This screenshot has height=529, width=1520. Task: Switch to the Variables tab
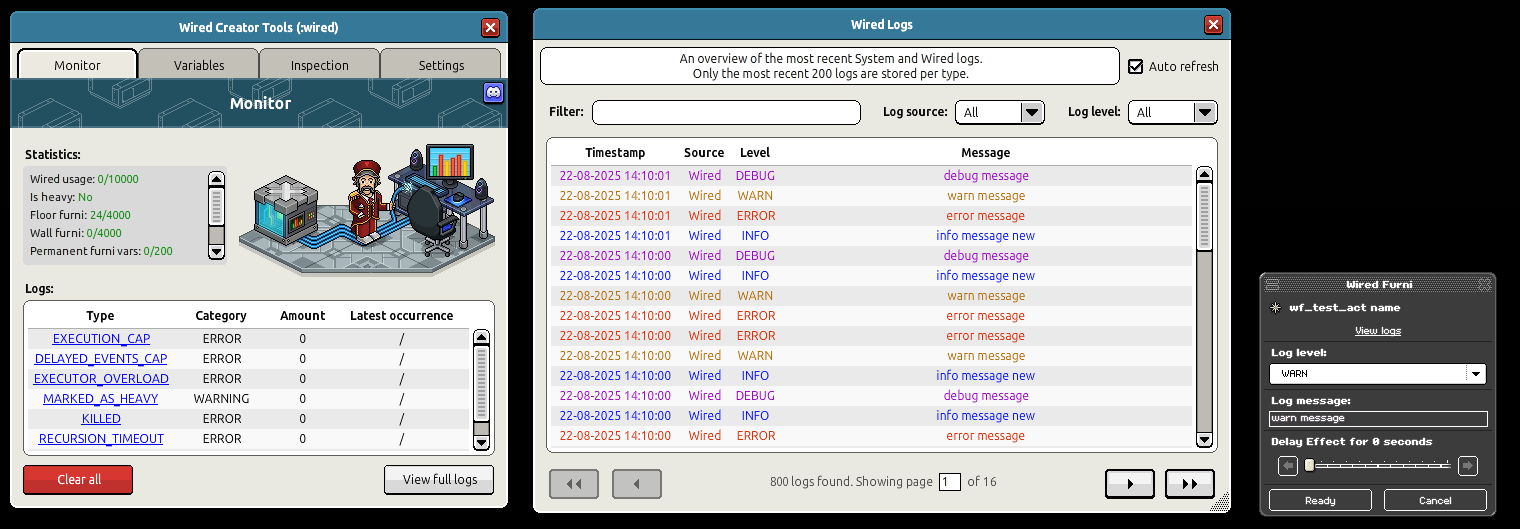pyautogui.click(x=199, y=65)
